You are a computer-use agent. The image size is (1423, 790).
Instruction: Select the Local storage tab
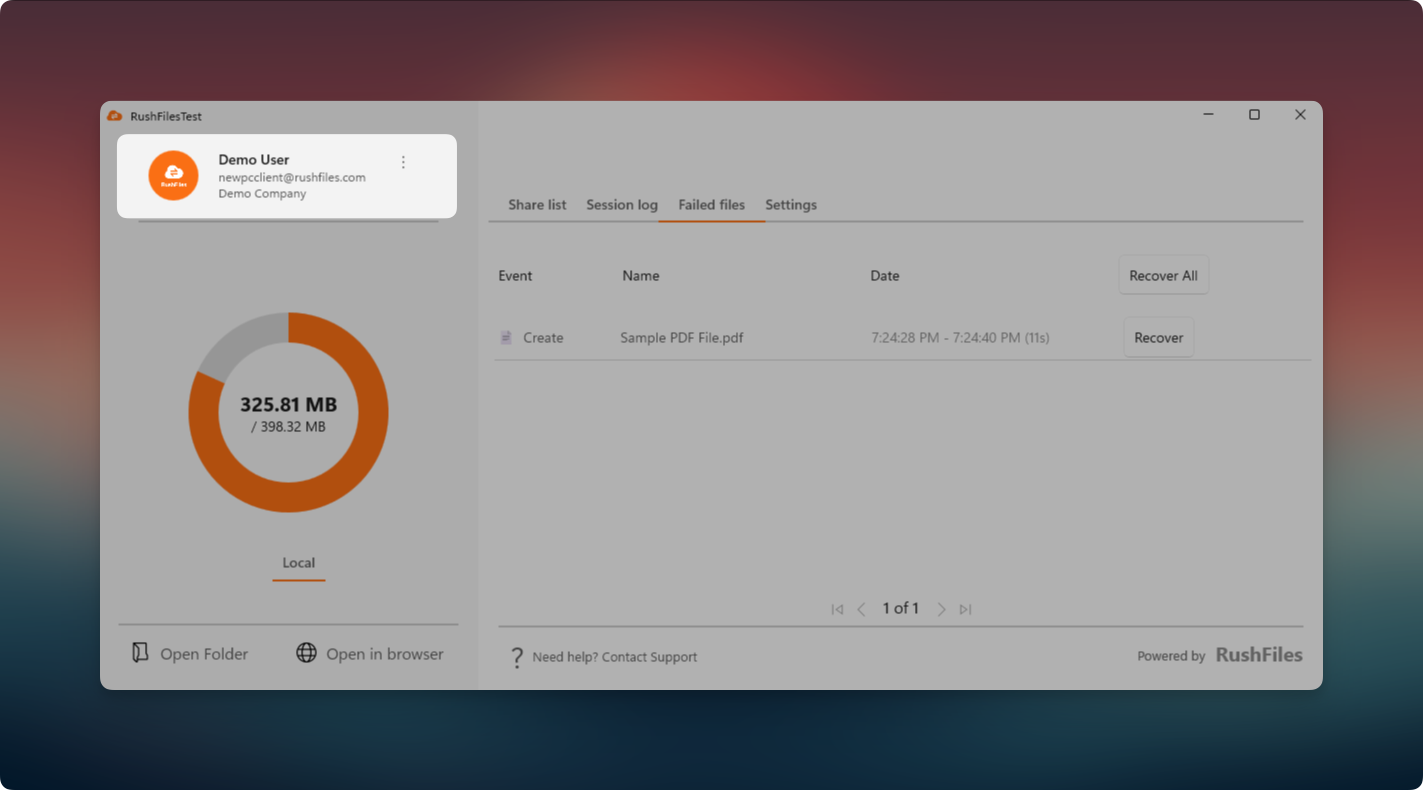click(298, 563)
